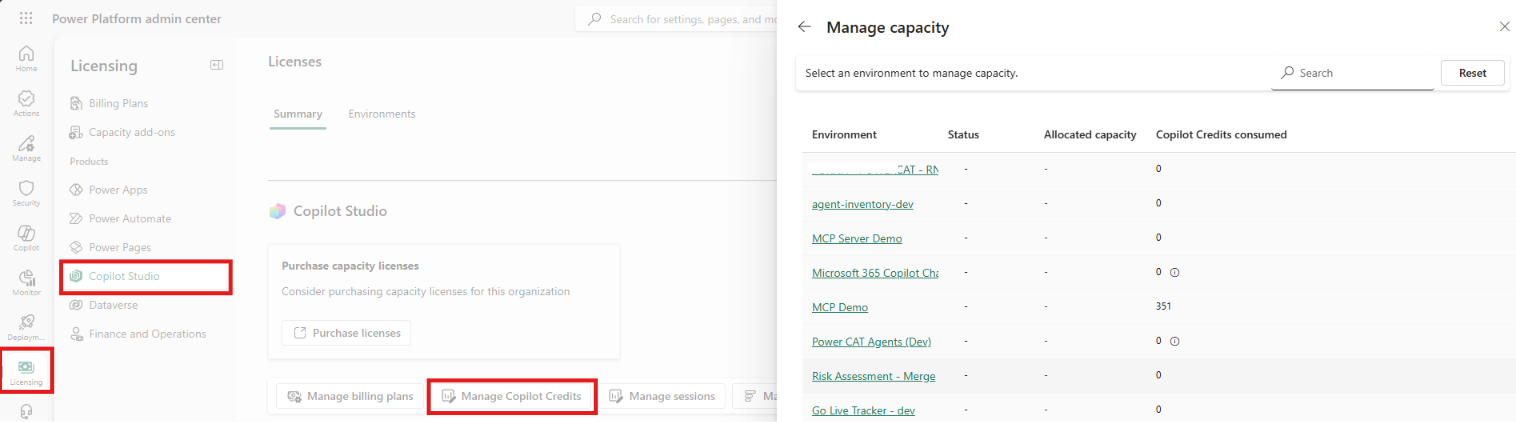Open Copilot in the left rail

tap(27, 239)
